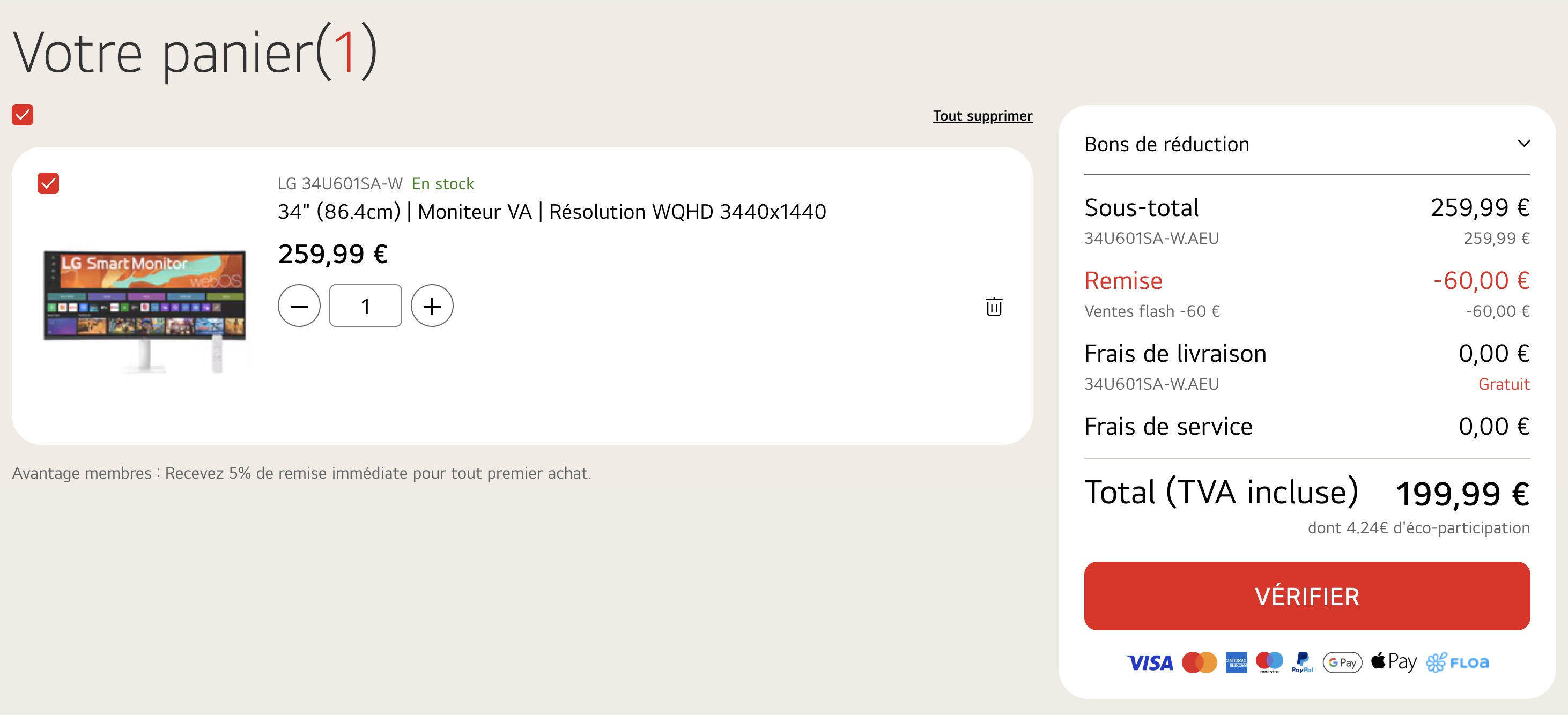Image resolution: width=1568 pixels, height=715 pixels.
Task: Click the PayPal payment logo
Action: (1303, 662)
